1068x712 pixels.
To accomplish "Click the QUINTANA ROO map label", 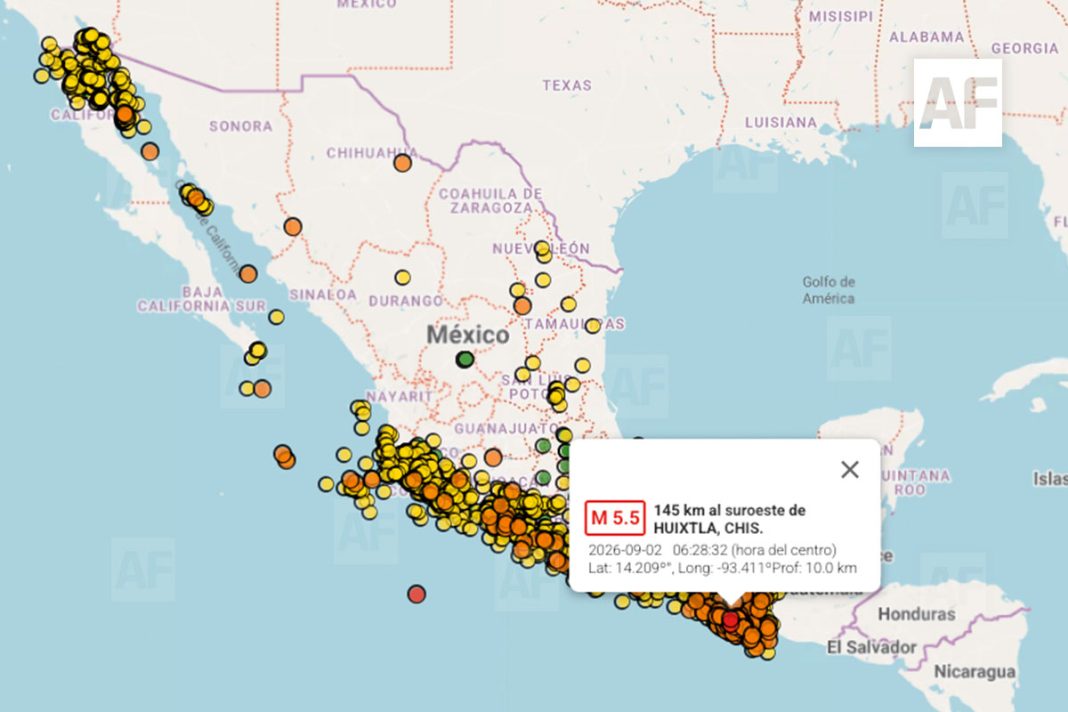I will (x=915, y=482).
